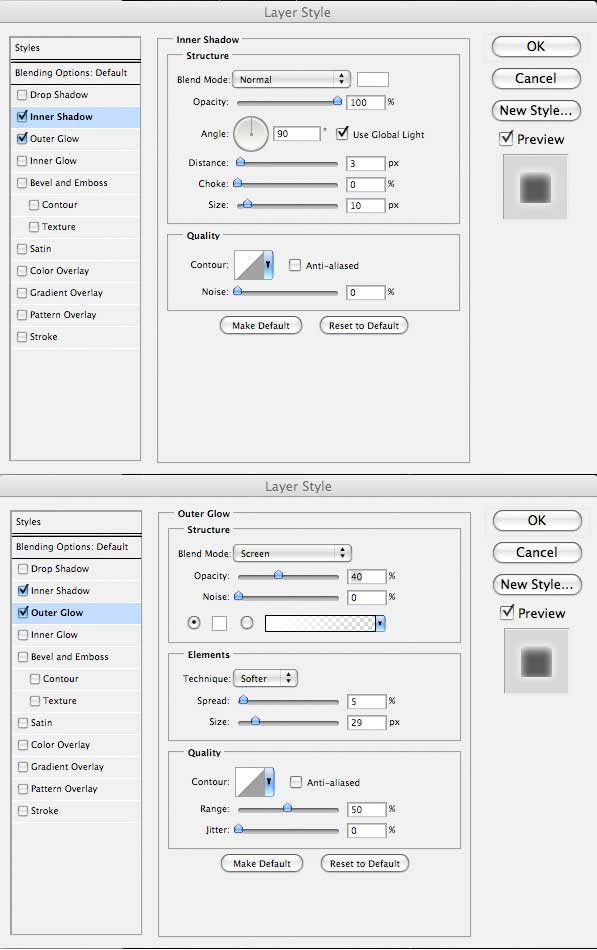Click Inner Shadow Noise slider handle

238,291
